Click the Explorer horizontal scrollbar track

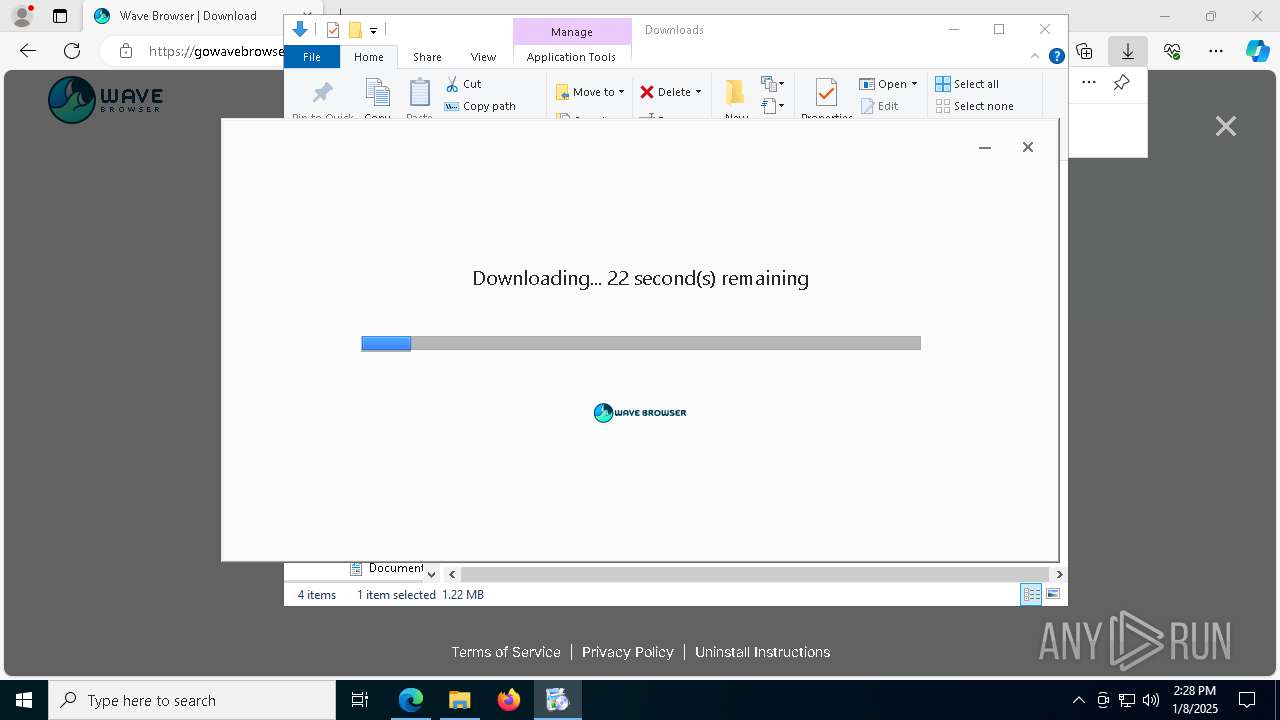click(x=755, y=574)
